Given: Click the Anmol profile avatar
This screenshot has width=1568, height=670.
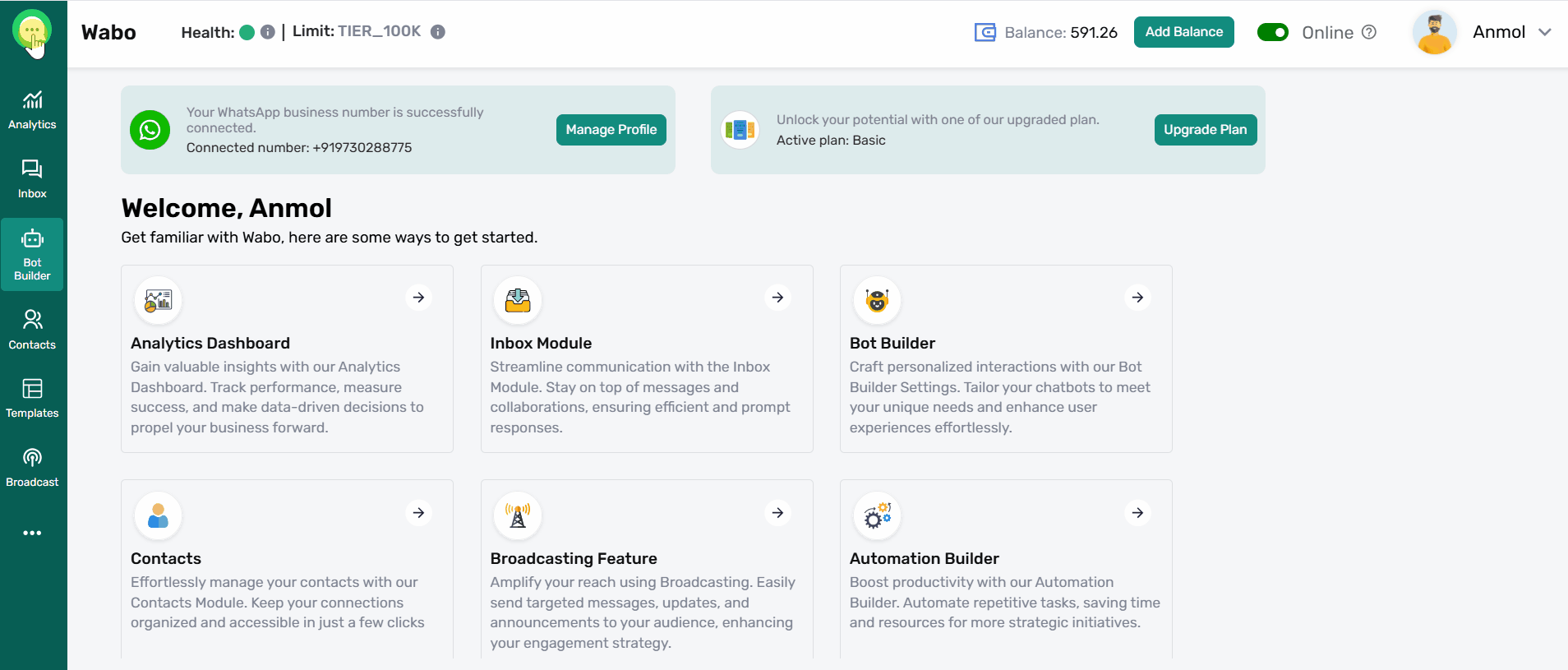Looking at the screenshot, I should [1434, 32].
